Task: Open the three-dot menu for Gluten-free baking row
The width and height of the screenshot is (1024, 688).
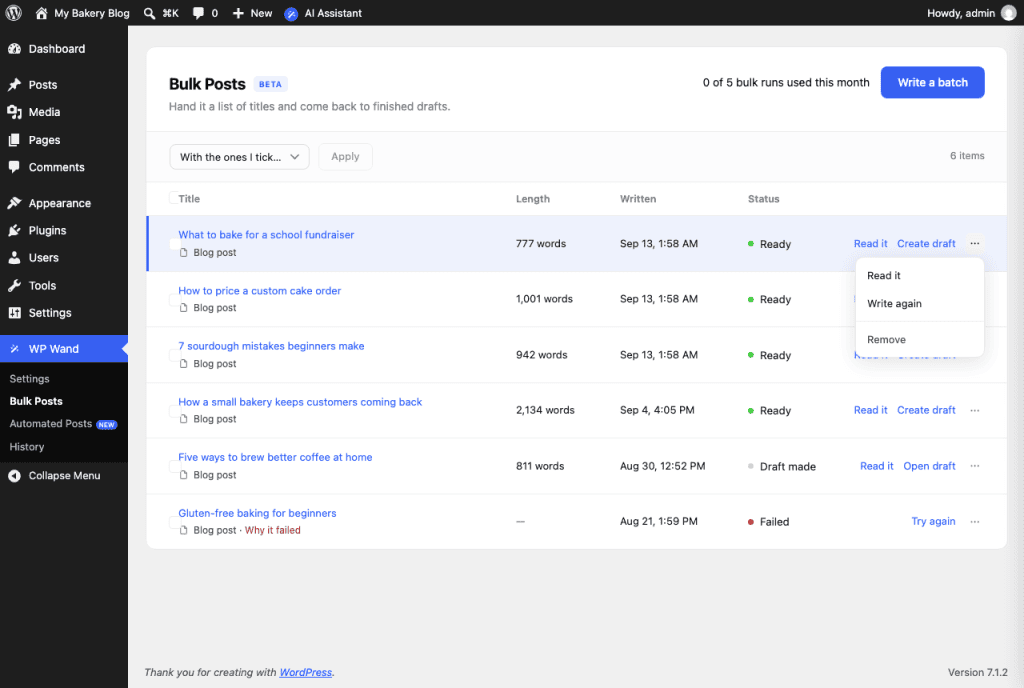Action: [x=974, y=522]
